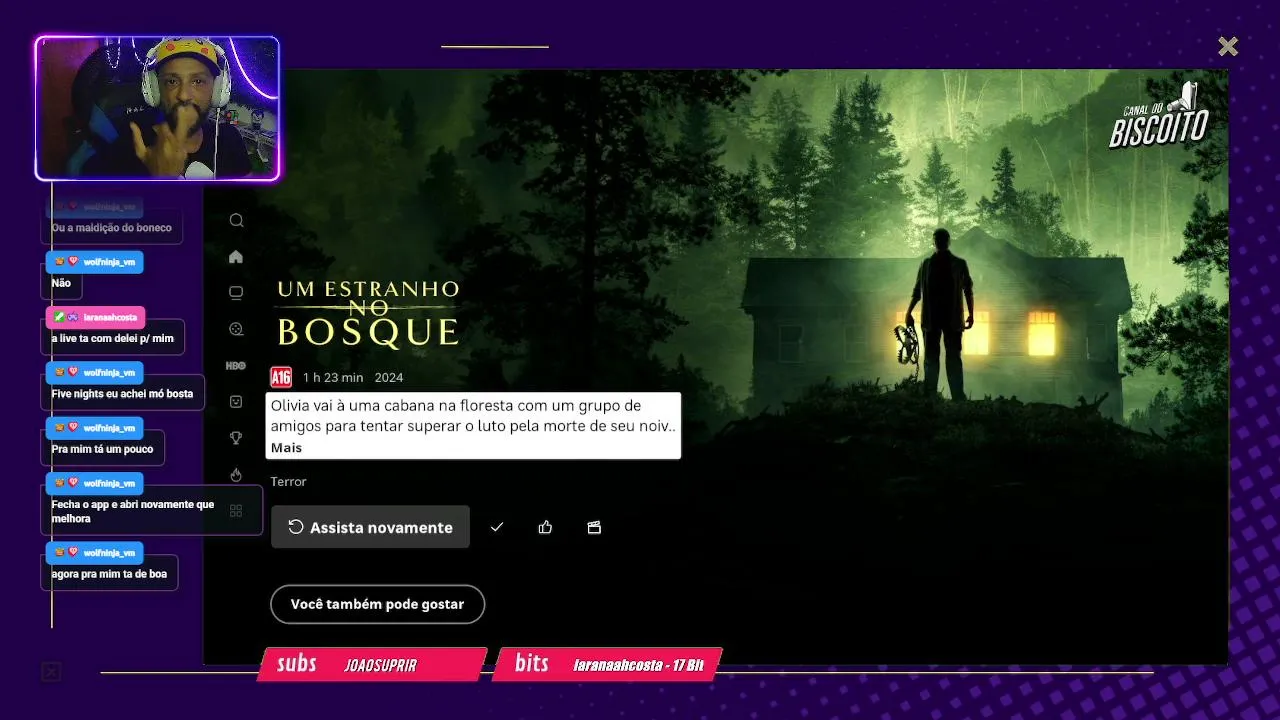Go to Home via the house icon

236,257
